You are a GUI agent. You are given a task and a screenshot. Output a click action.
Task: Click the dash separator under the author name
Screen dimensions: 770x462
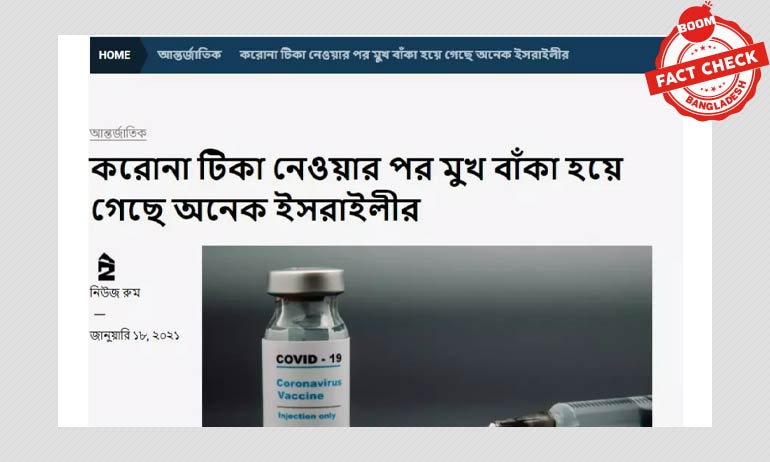[100, 314]
